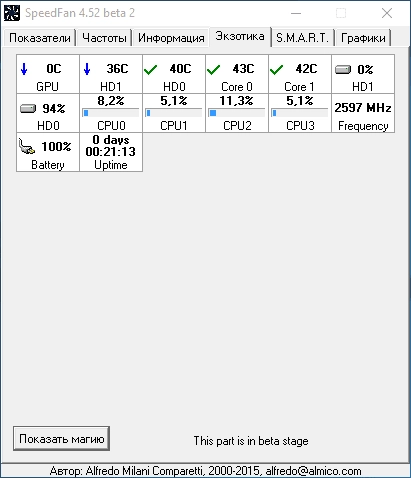Click the Frequency label
Viewport: 411px width, 478px height.
pyautogui.click(x=363, y=126)
